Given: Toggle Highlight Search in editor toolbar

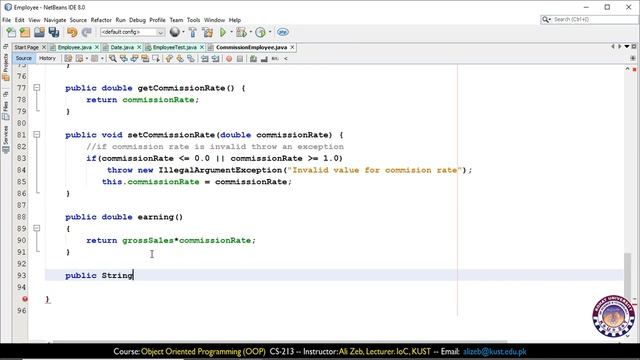Looking at the screenshot, I should click(x=145, y=59).
